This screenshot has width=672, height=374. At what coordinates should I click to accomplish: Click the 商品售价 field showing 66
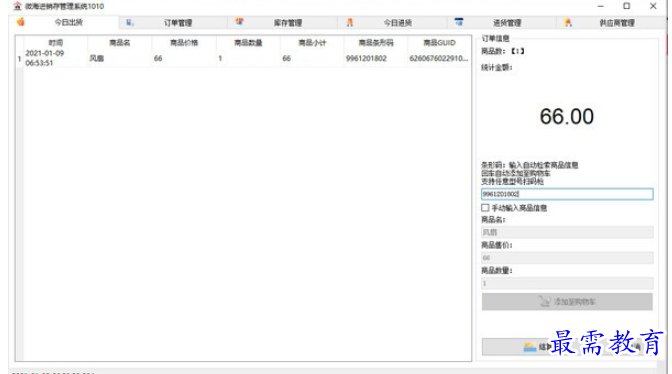tap(567, 257)
